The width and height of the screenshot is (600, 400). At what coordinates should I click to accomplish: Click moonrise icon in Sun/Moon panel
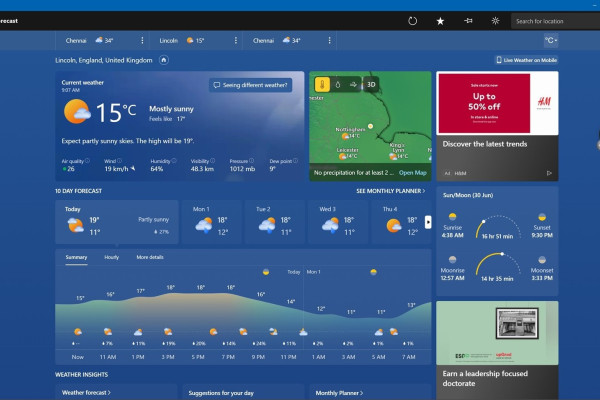point(452,260)
